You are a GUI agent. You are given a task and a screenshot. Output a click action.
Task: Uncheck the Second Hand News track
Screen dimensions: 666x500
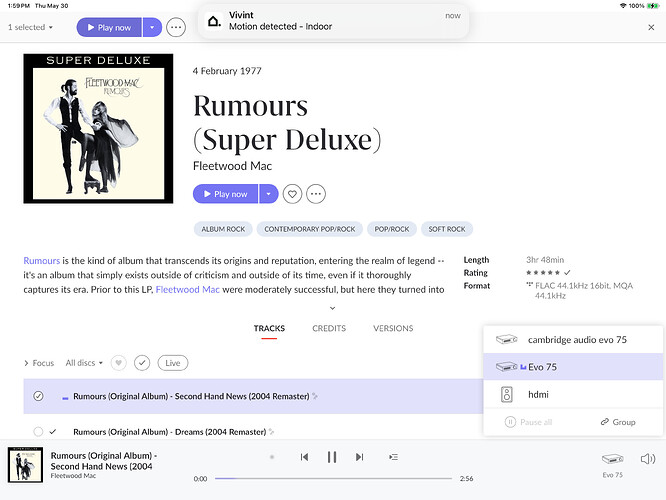tap(38, 396)
